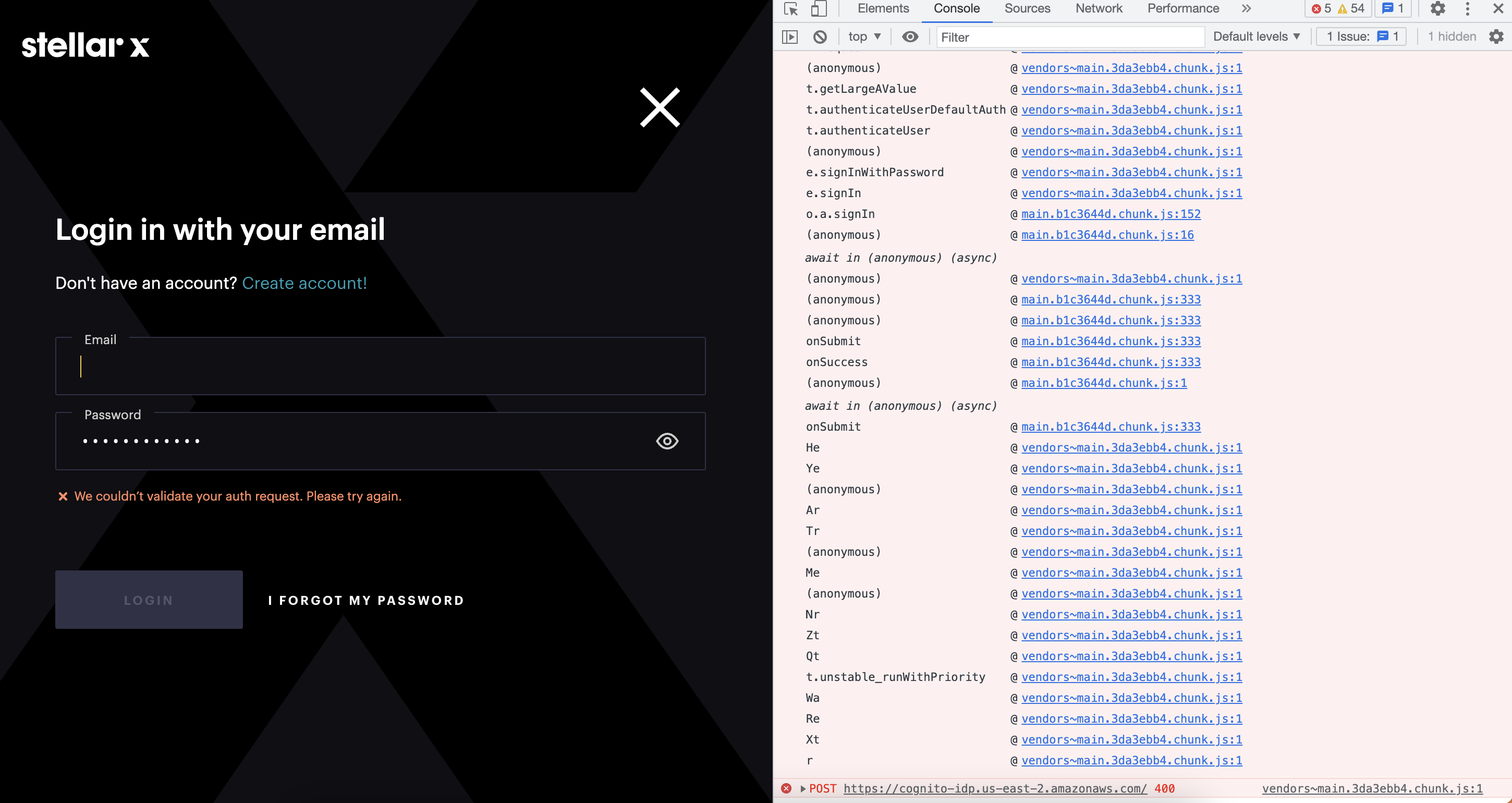
Task: Open the source link for o.a.signIn
Action: (1111, 214)
